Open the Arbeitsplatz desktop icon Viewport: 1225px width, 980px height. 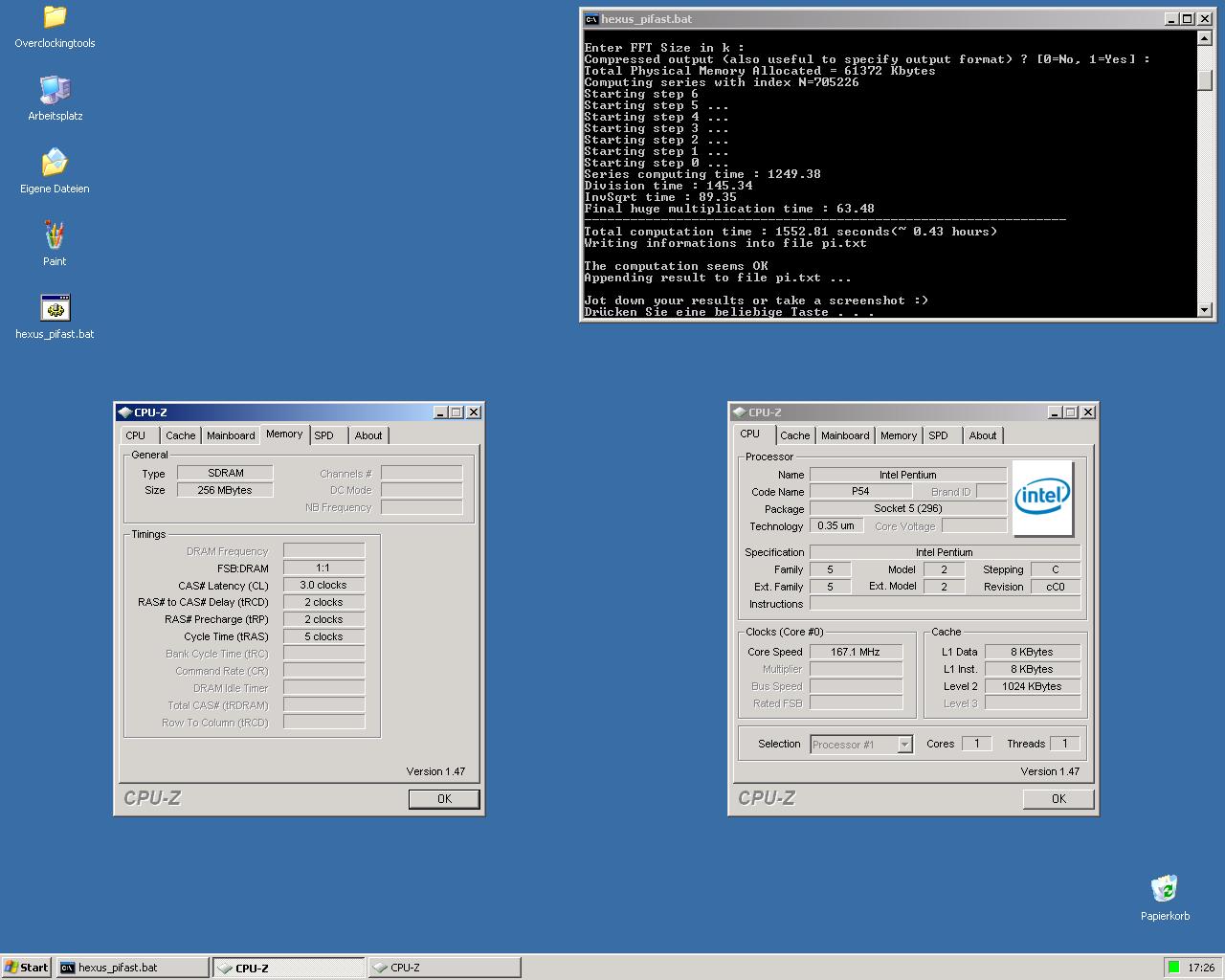55,91
